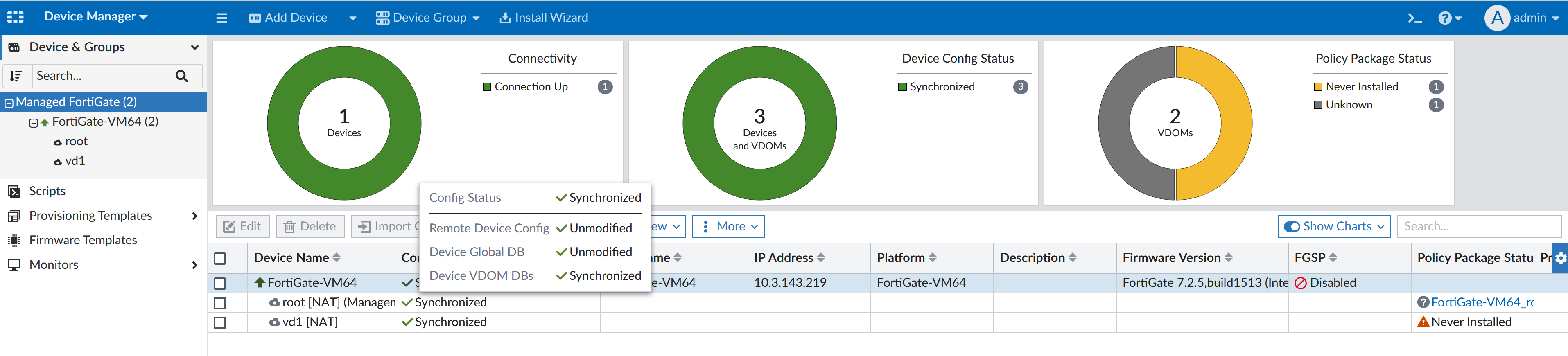Toggle Show Charts switch
Viewport: 1568px width, 356px height.
1291,226
